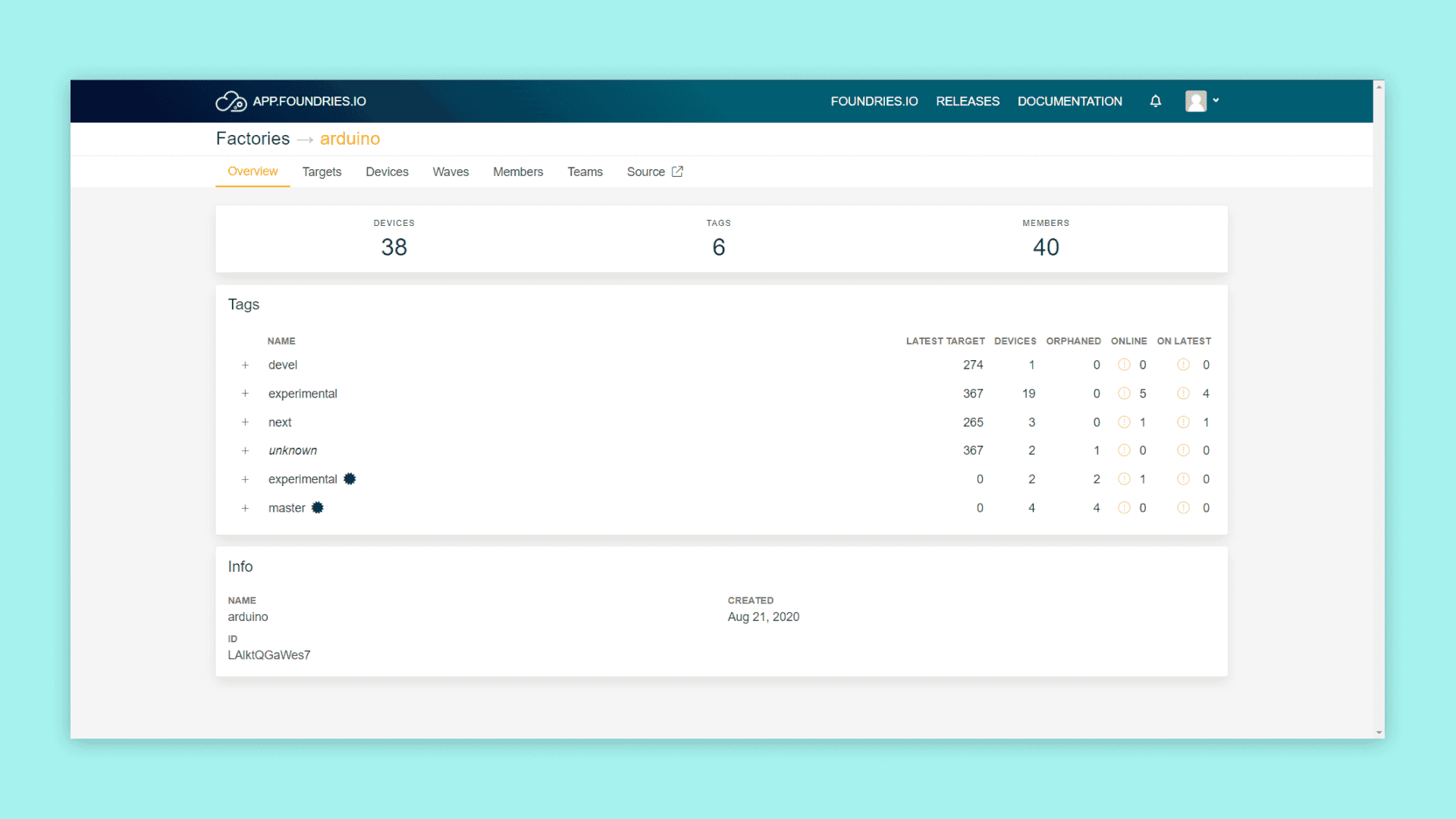Expand the devel tag row
Viewport: 1456px width, 819px height.
pyautogui.click(x=245, y=366)
